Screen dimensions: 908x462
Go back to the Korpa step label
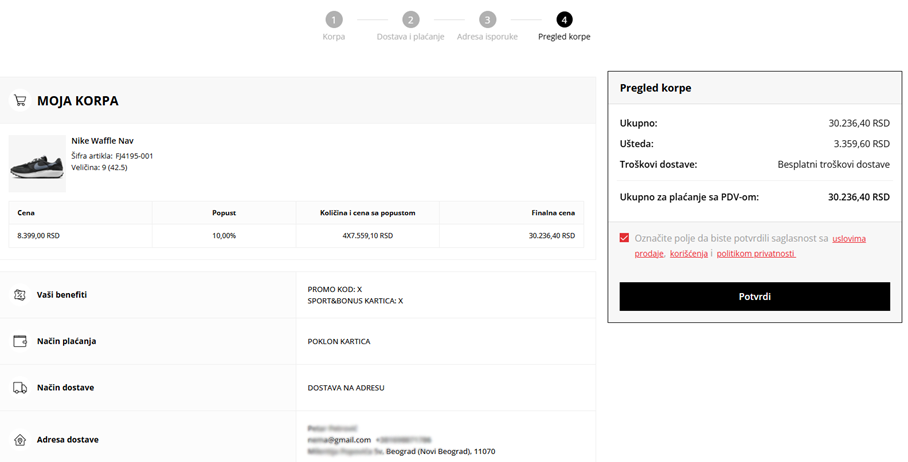coord(334,37)
